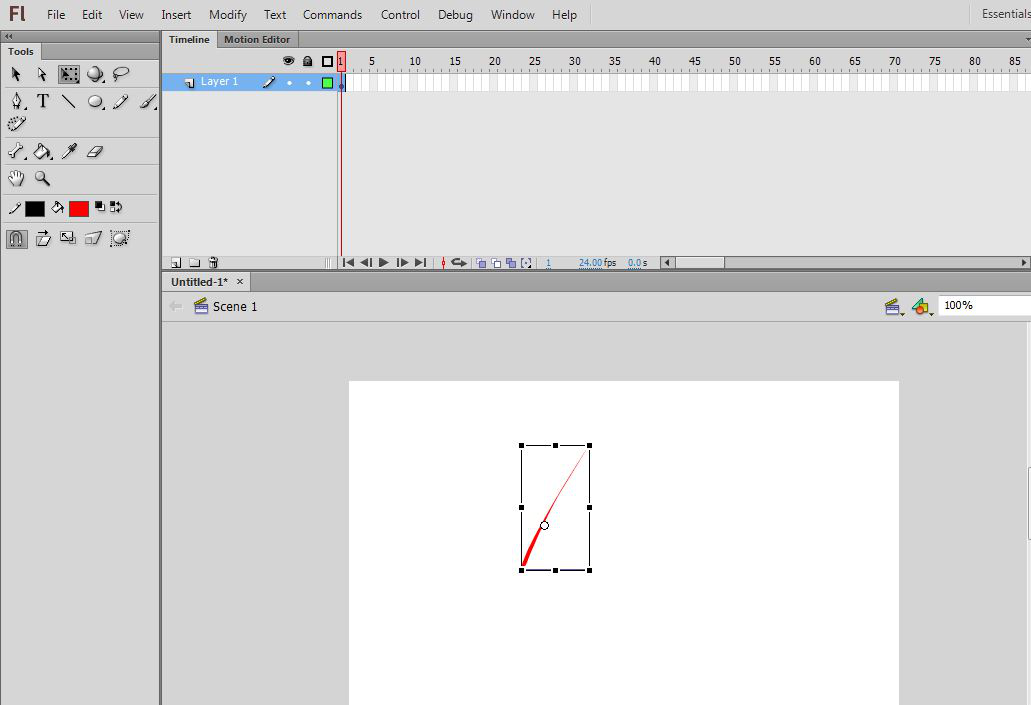This screenshot has height=705, width=1031.
Task: Toggle Layer 1 green outline square
Action: pyautogui.click(x=327, y=82)
